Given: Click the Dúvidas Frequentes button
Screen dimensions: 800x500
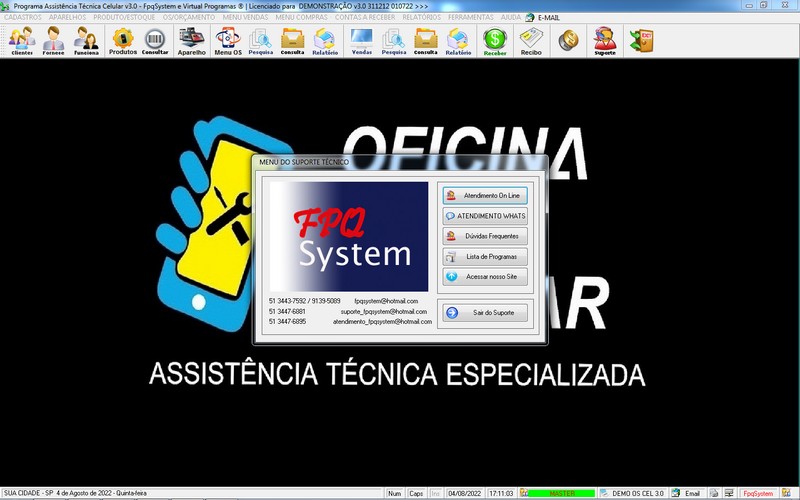Looking at the screenshot, I should (x=485, y=236).
